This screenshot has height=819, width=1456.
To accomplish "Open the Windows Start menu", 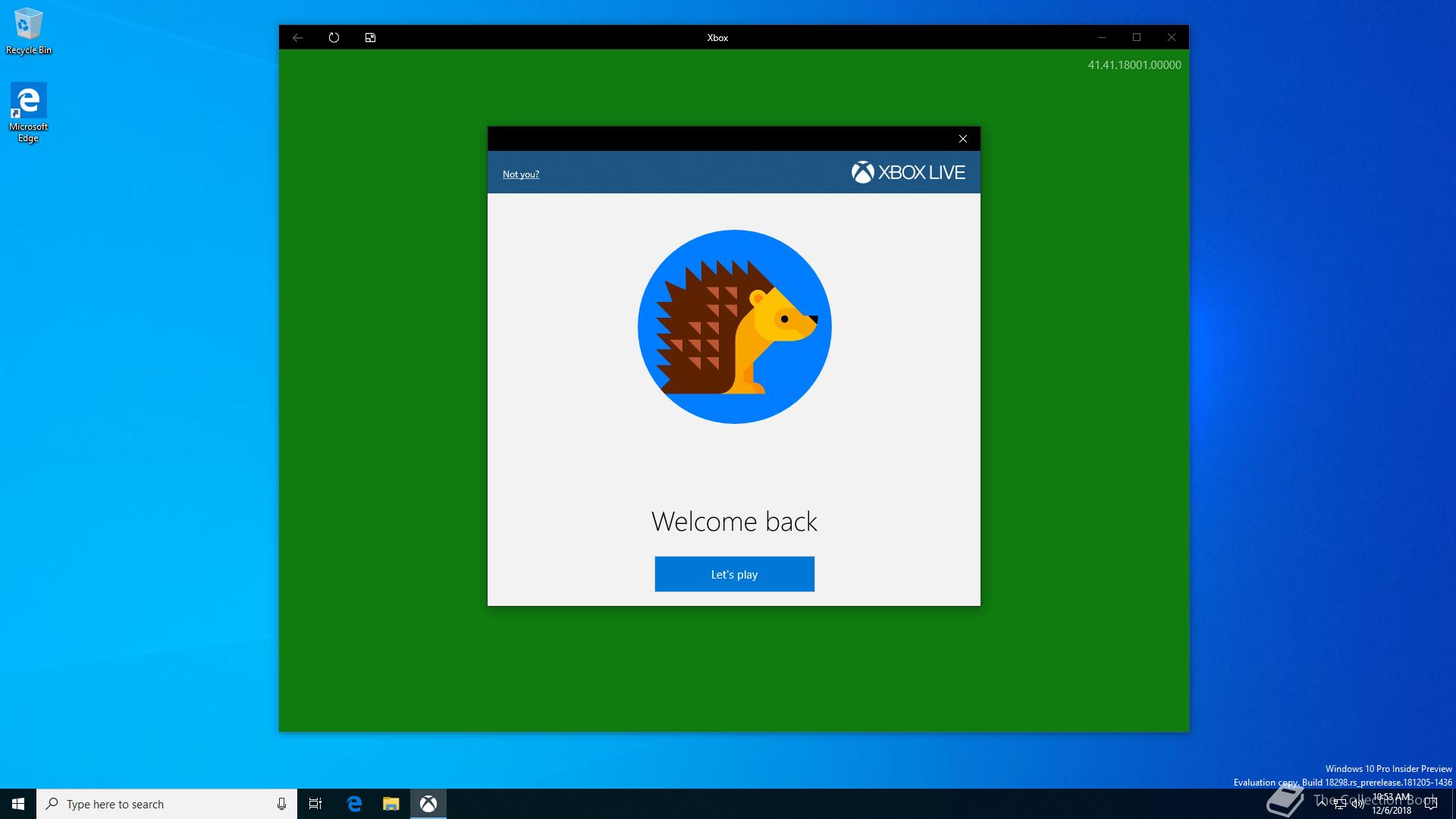I will point(18,804).
